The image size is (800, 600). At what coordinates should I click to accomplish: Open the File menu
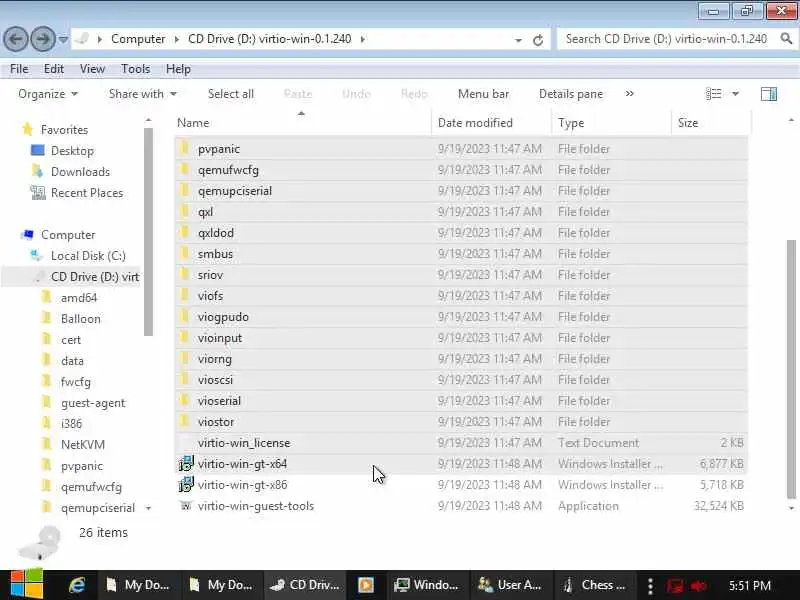[x=19, y=69]
